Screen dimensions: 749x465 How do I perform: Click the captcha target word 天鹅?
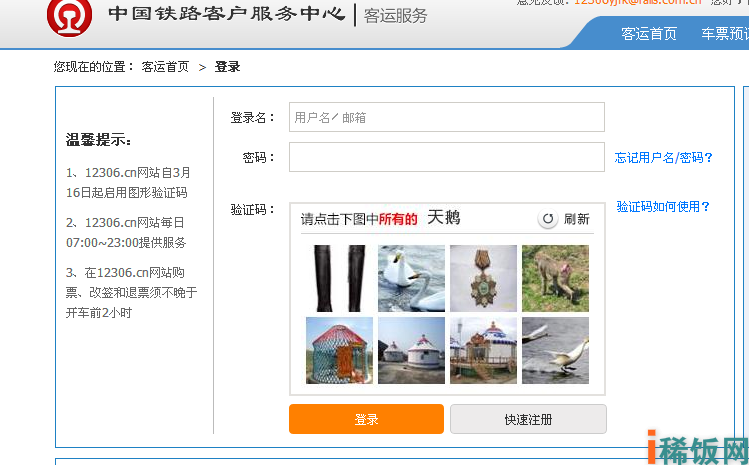pyautogui.click(x=444, y=217)
